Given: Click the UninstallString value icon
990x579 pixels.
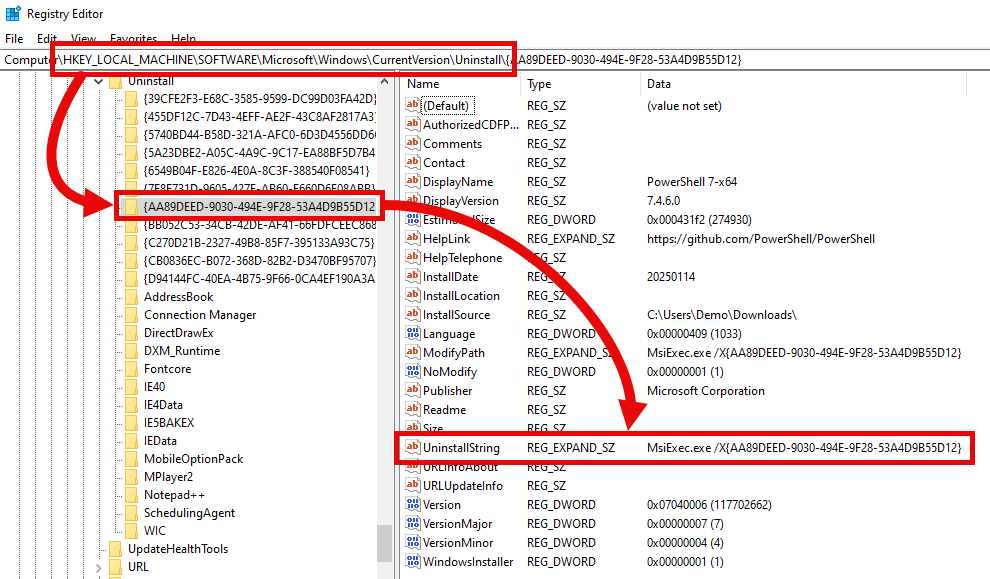Looking at the screenshot, I should (x=411, y=447).
